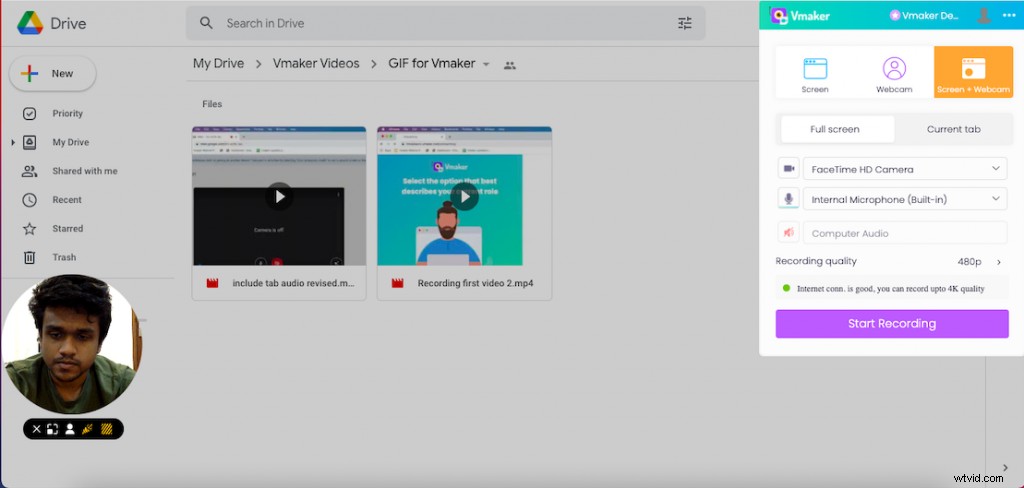Viewport: 1024px width, 488px height.
Task: Select Screen + Webcam recording mode
Action: (x=973, y=73)
